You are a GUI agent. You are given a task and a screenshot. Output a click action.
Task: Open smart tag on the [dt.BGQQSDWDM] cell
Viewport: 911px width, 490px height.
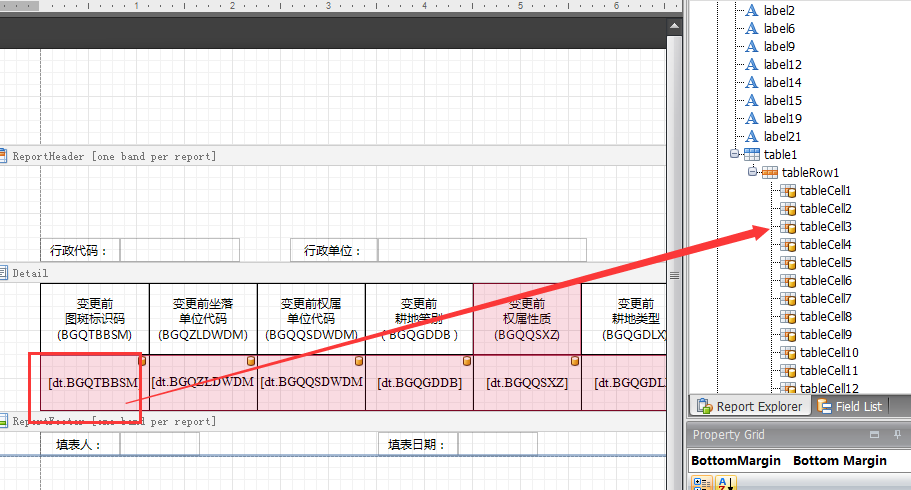coord(359,361)
